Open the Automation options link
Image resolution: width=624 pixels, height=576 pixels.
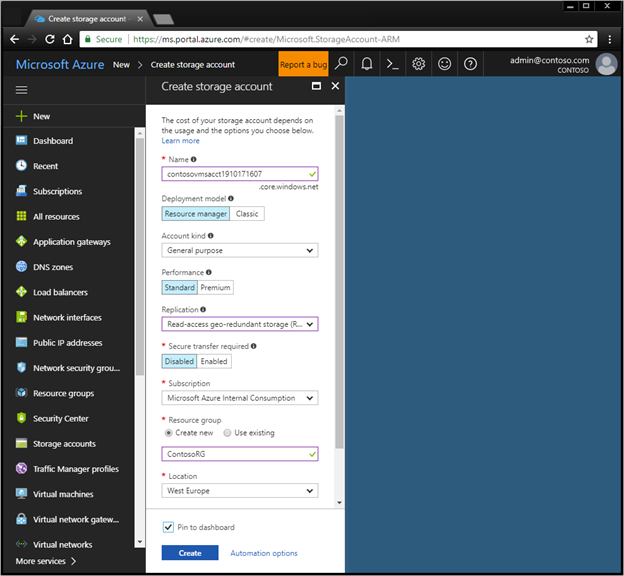pos(263,553)
